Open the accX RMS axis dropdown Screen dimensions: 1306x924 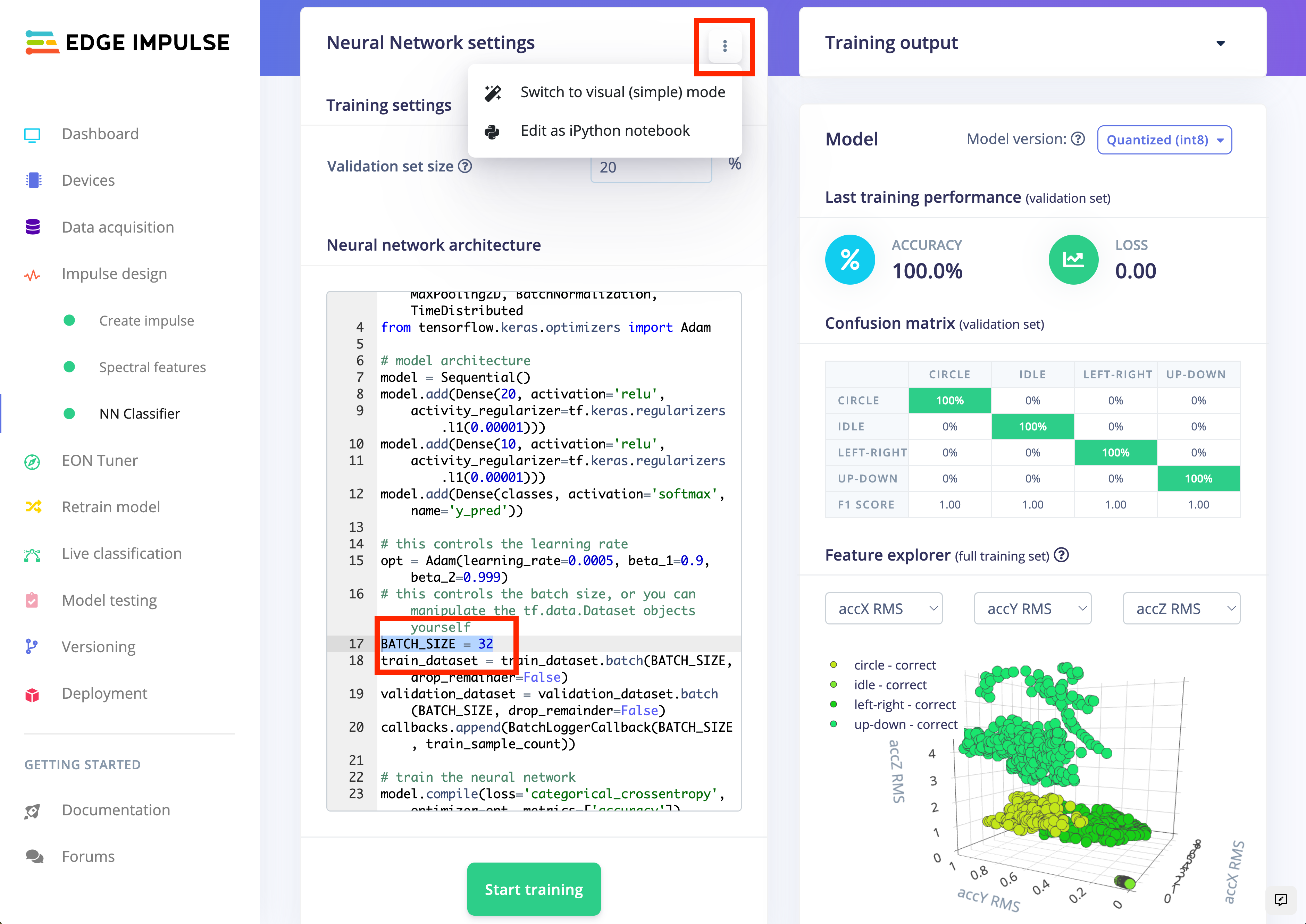884,608
